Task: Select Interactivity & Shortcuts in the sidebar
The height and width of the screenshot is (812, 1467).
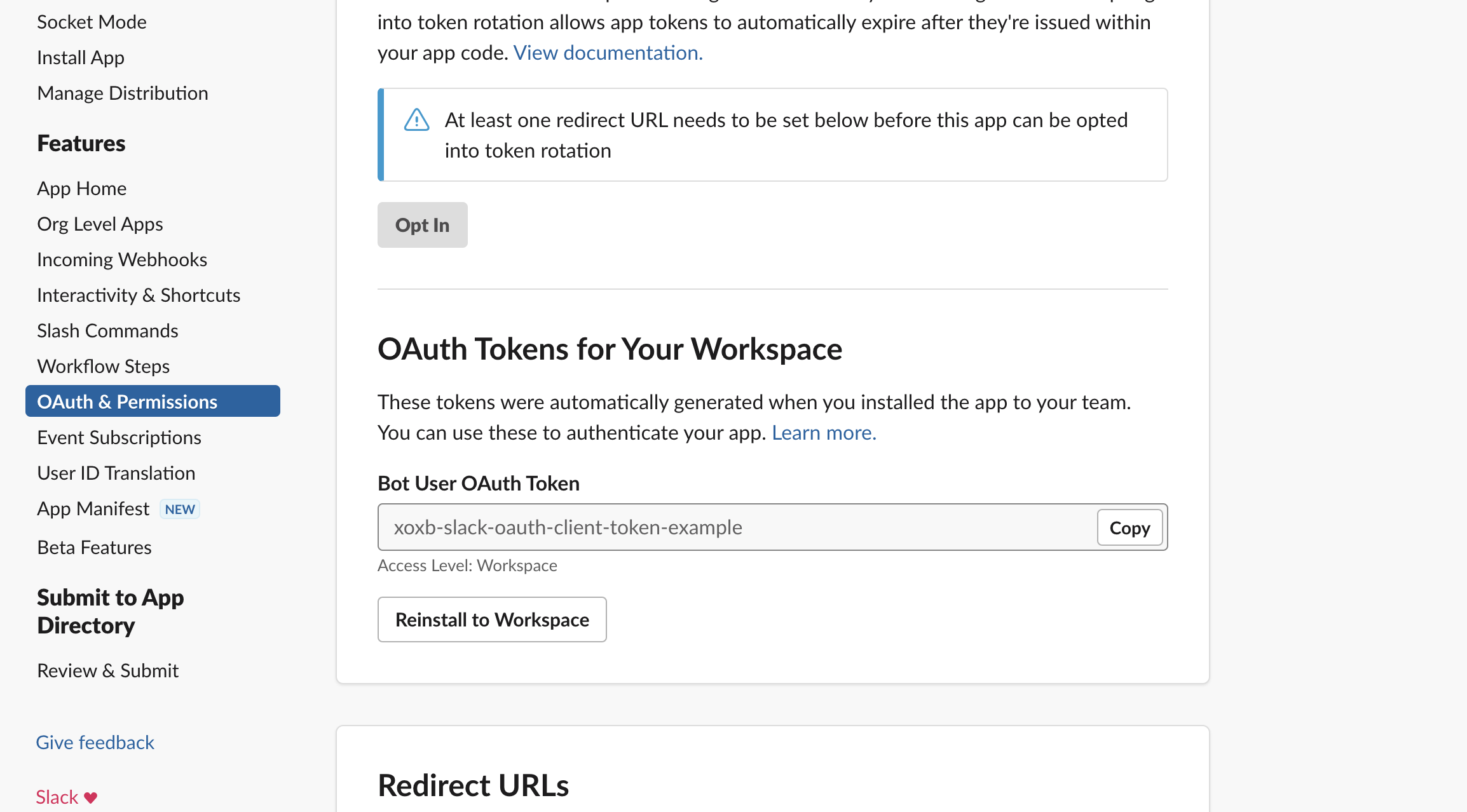Action: click(x=139, y=295)
